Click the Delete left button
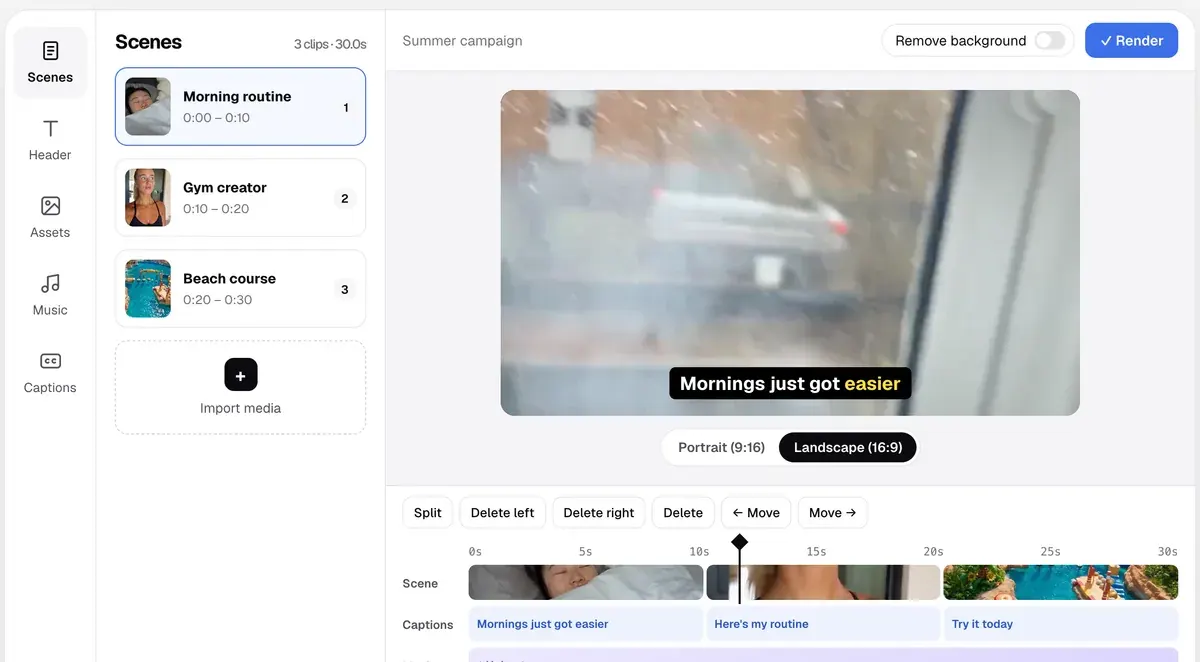Screen dimensions: 1200x662 [503, 513]
